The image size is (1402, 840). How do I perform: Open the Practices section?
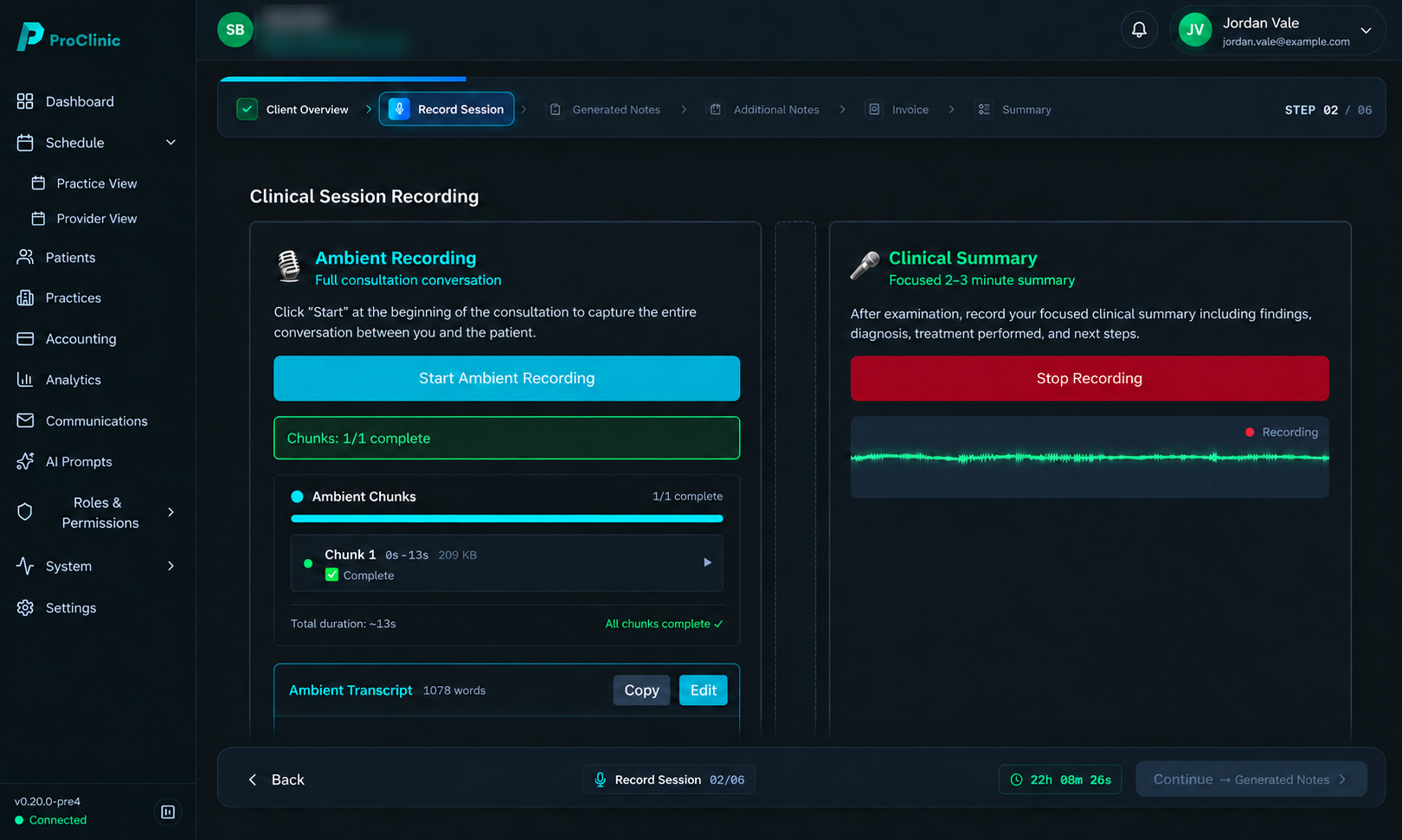point(73,298)
